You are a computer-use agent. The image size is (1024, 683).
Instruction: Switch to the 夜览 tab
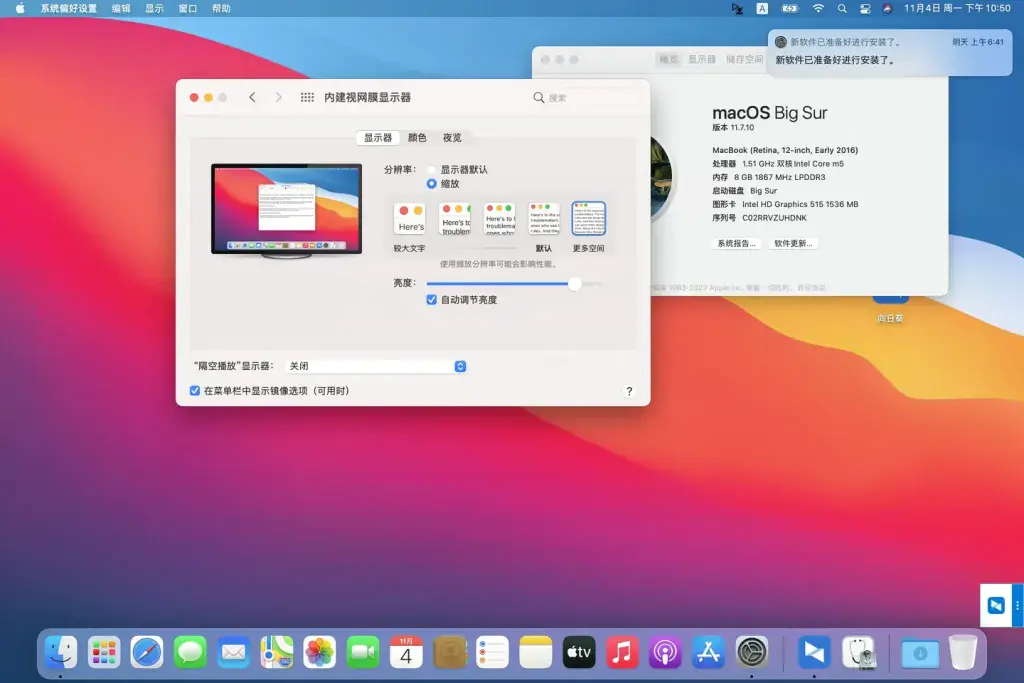pyautogui.click(x=452, y=137)
